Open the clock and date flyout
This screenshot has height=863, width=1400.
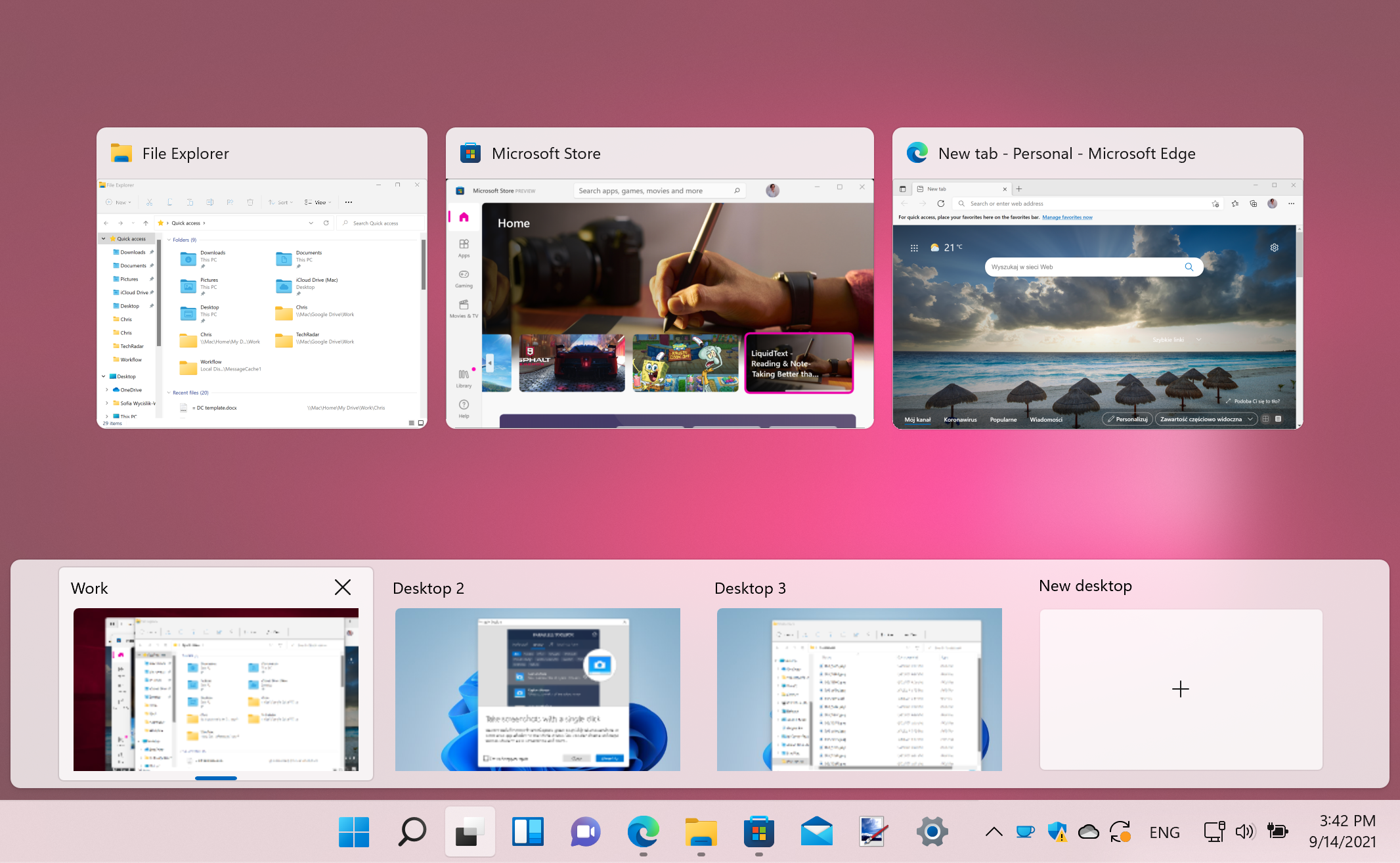[1343, 831]
